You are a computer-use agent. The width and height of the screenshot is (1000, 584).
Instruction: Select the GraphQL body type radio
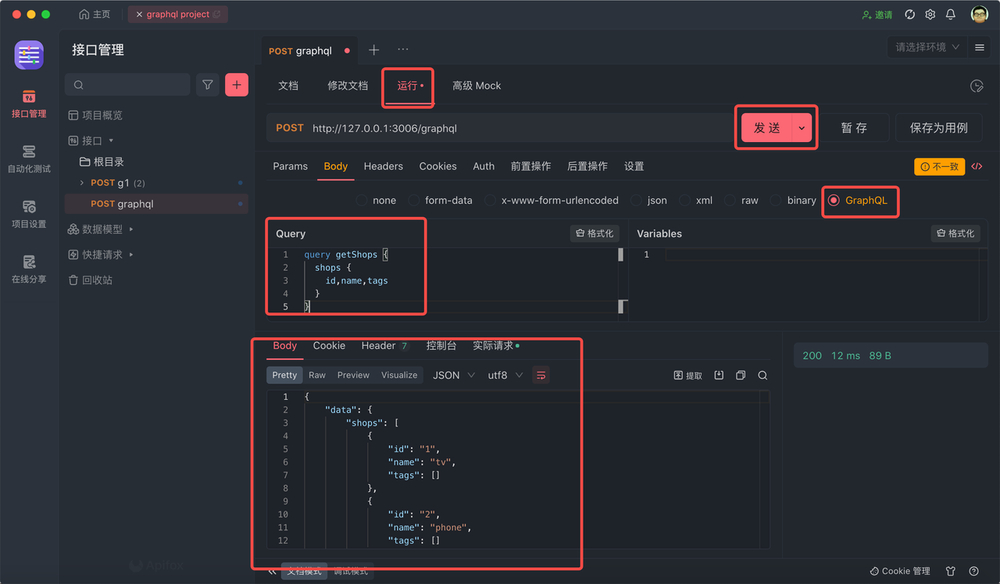pyautogui.click(x=860, y=200)
